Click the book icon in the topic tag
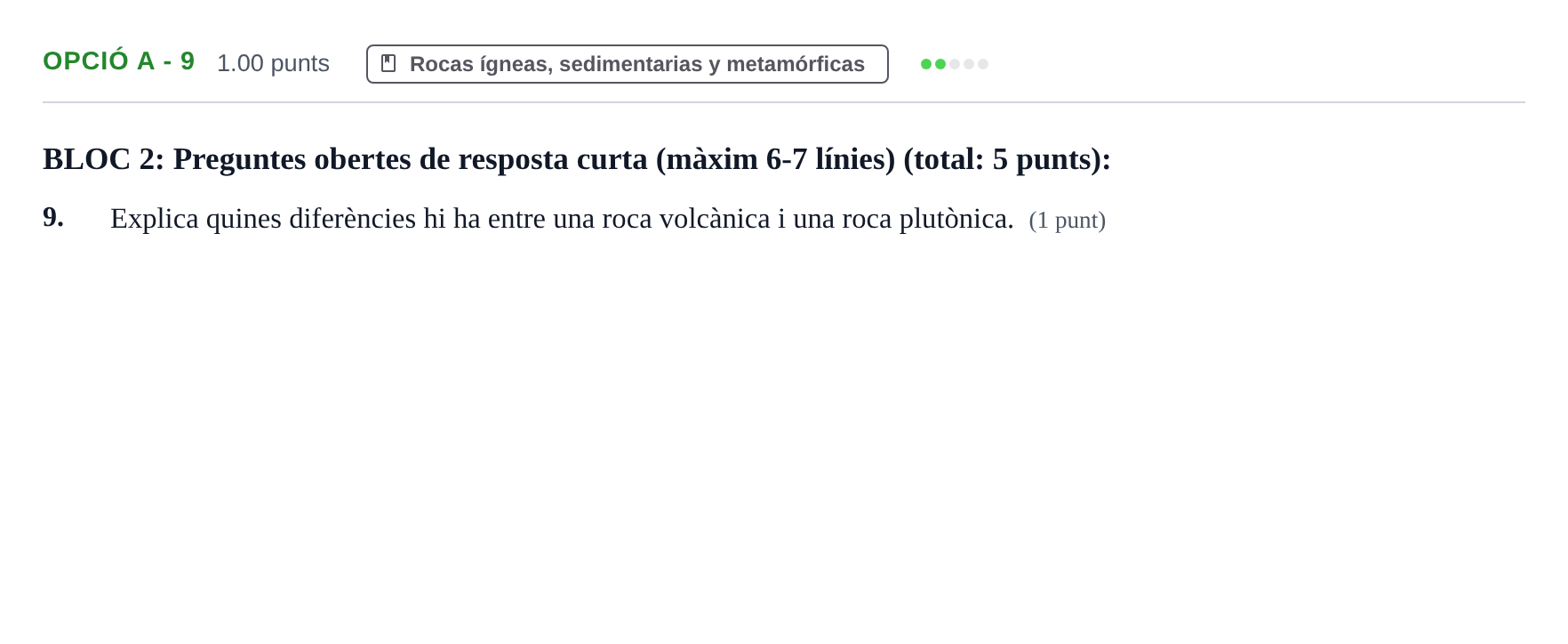 point(388,63)
